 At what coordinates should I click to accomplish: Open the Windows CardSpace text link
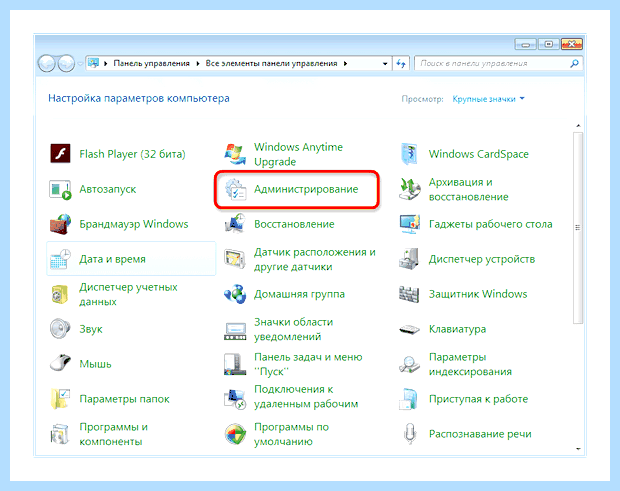pos(478,154)
